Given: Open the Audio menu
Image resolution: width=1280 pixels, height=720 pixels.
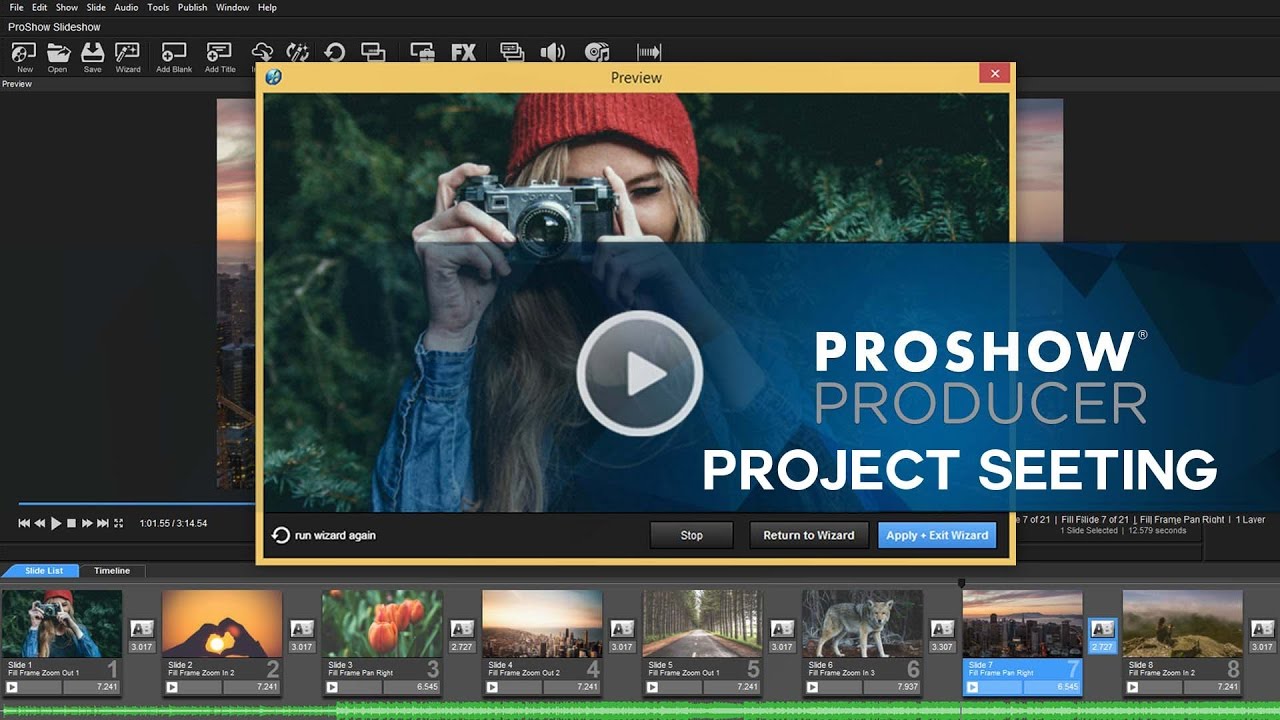Looking at the screenshot, I should click(126, 7).
